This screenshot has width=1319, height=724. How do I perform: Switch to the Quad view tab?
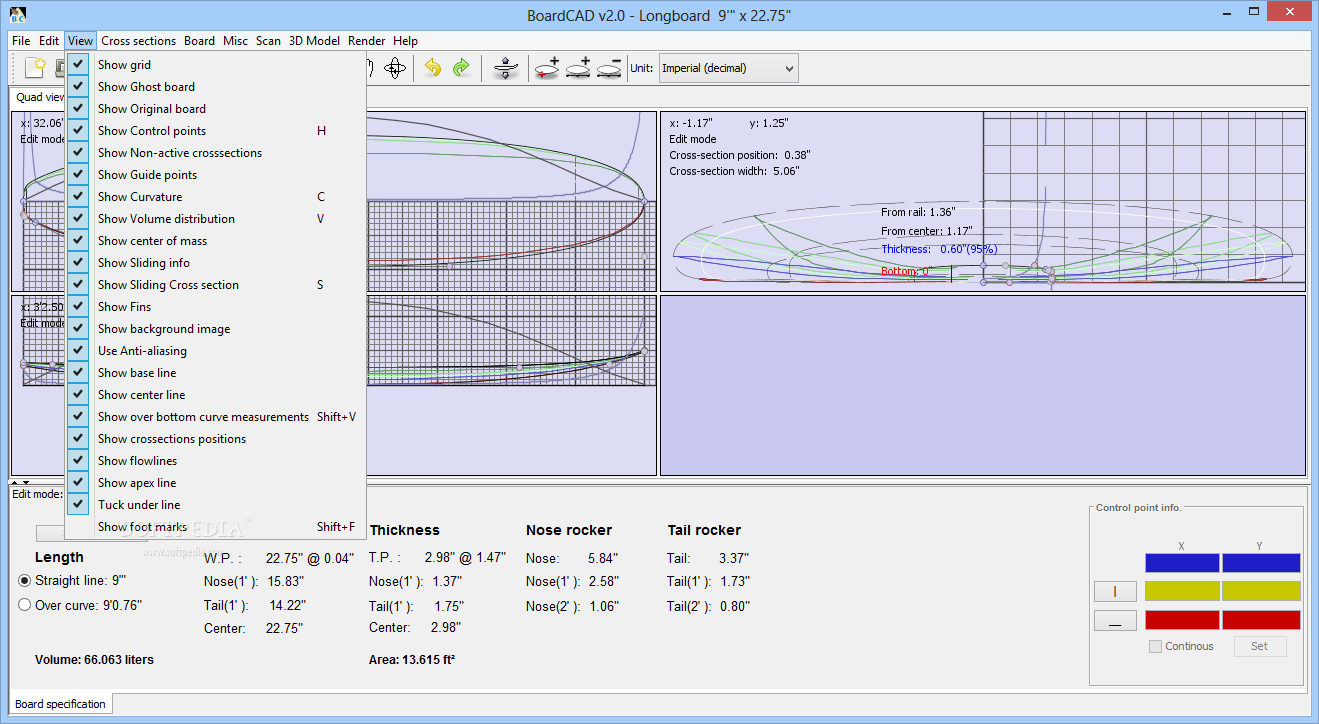38,97
